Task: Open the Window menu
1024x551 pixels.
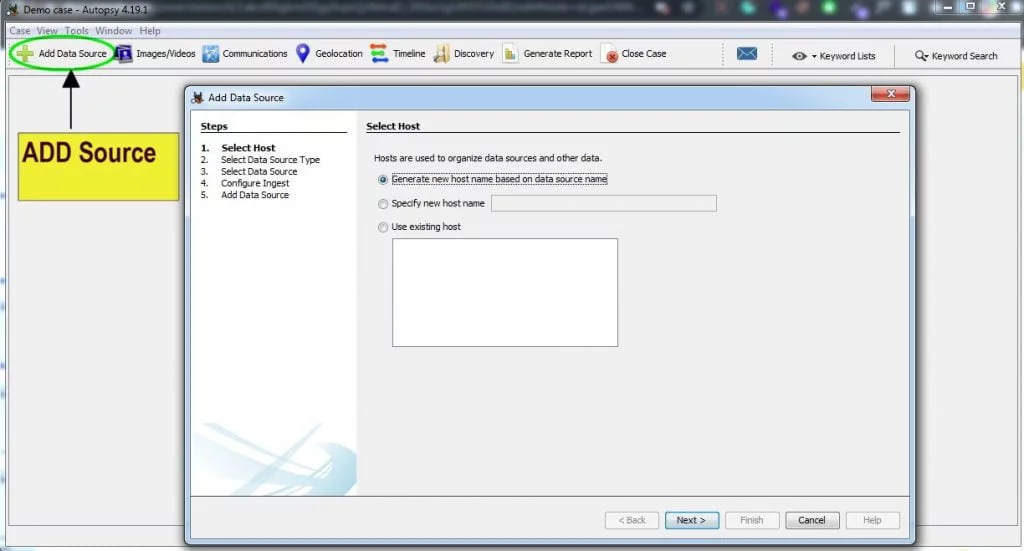Action: click(114, 31)
